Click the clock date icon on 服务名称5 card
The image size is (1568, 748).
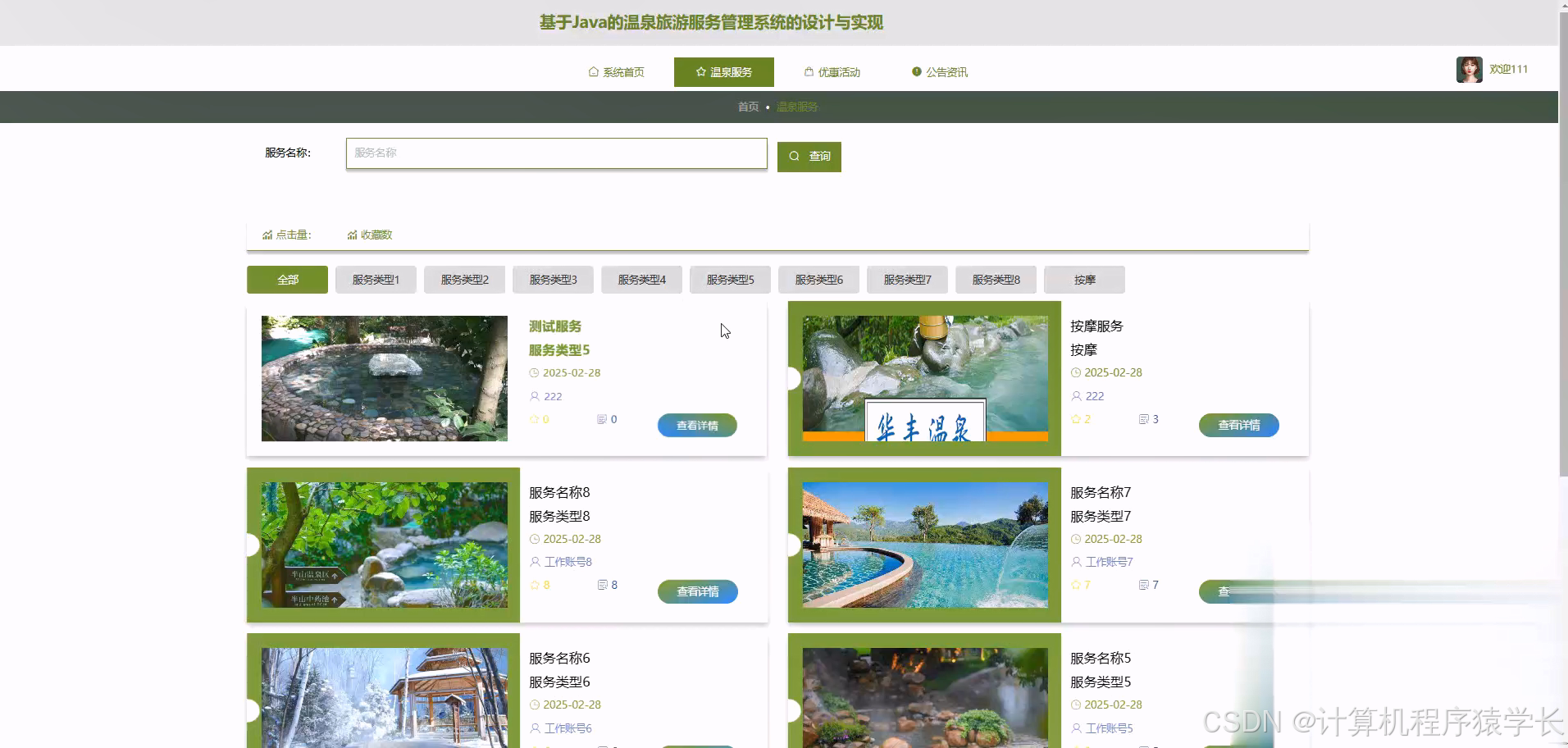point(1076,705)
